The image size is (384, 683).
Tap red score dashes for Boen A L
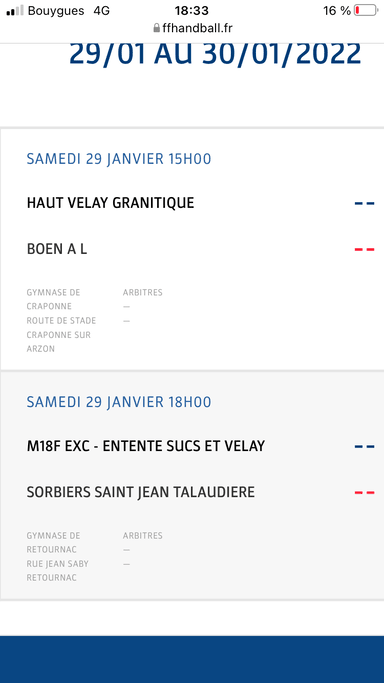click(x=364, y=250)
